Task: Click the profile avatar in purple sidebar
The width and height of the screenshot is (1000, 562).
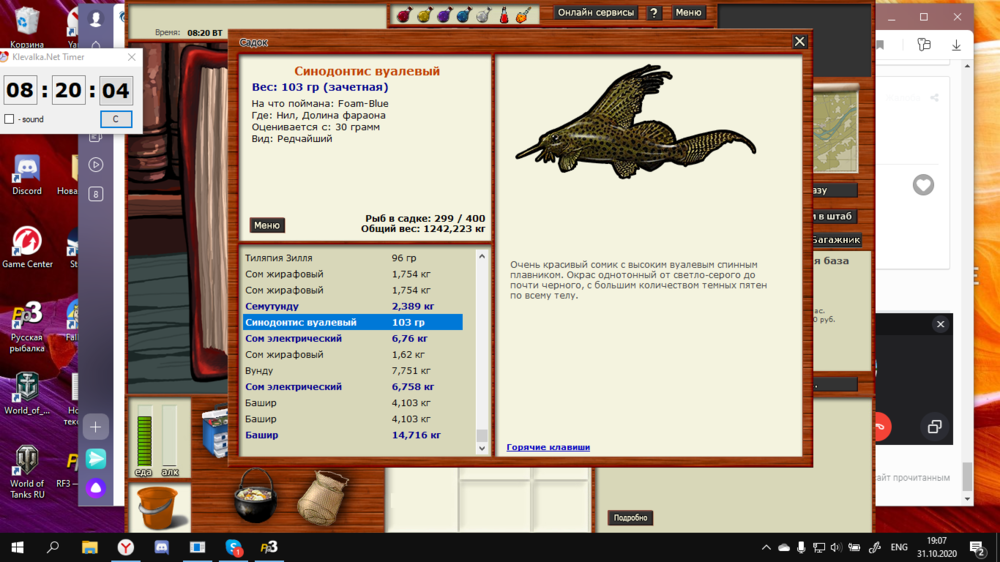Action: click(x=96, y=19)
